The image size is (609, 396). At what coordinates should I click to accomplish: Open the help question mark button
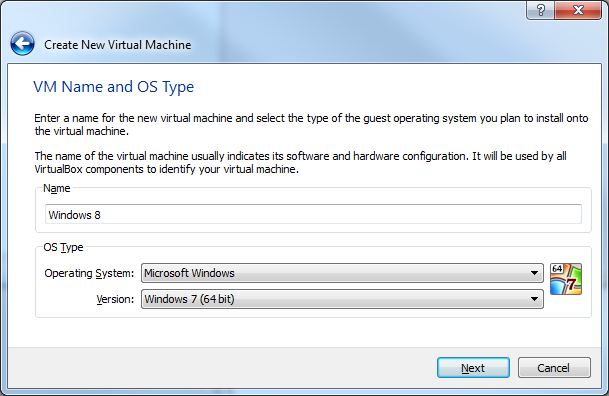540,10
